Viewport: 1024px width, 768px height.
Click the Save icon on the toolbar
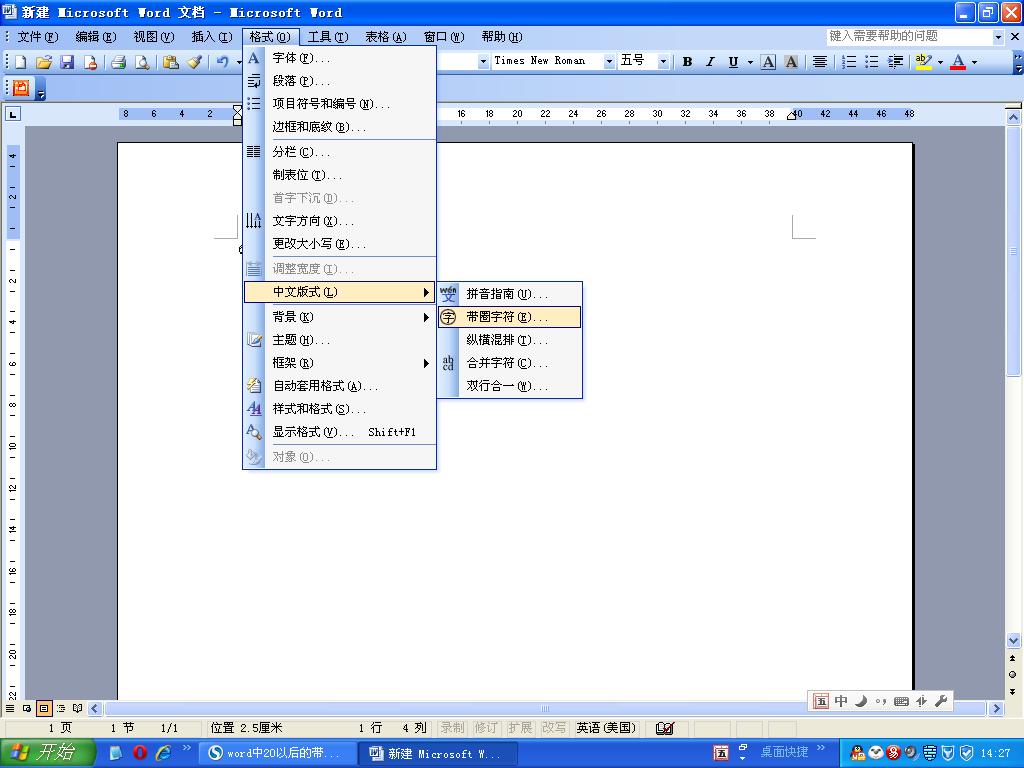(x=68, y=62)
